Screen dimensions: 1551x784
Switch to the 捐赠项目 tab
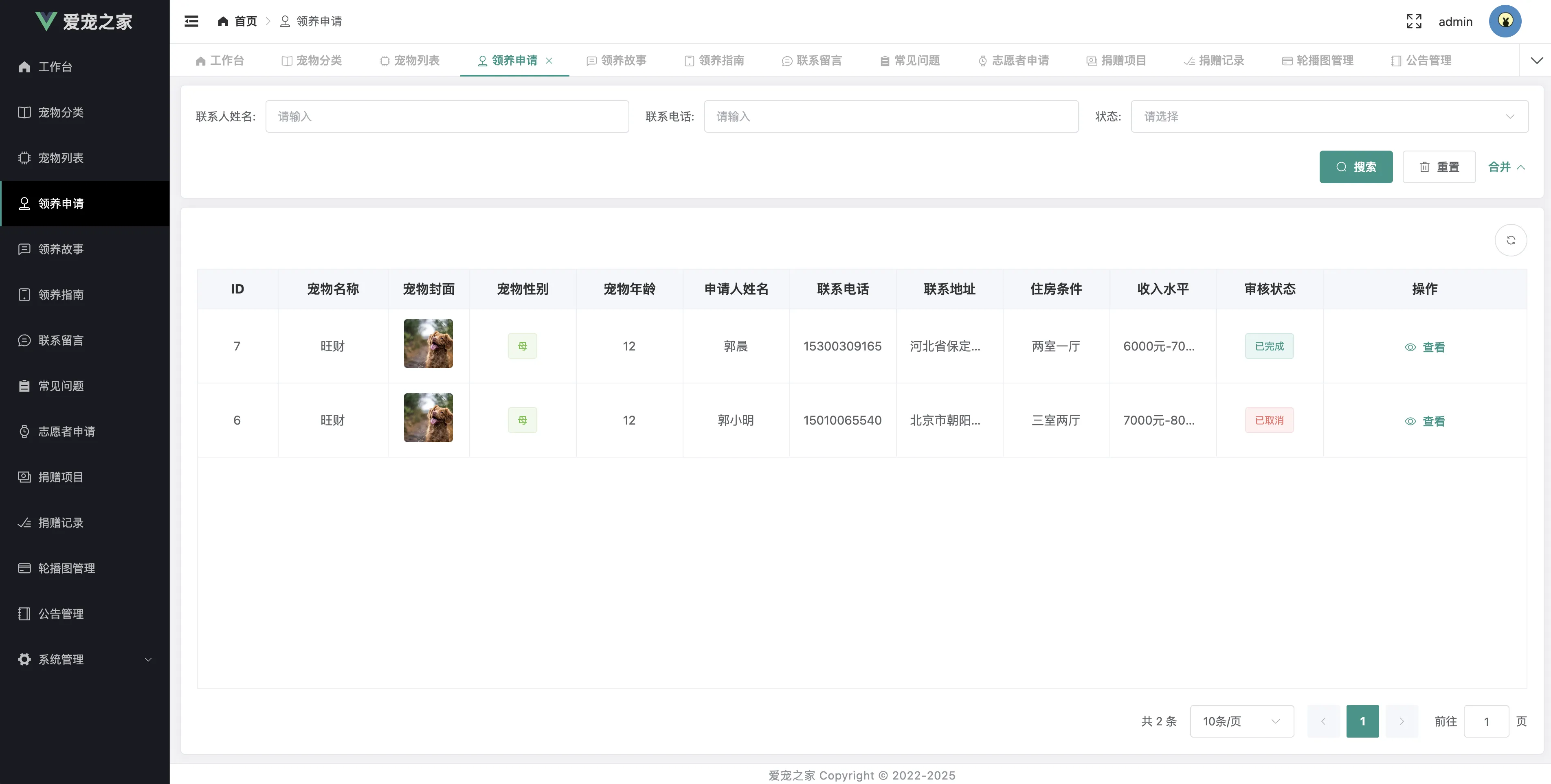tap(1116, 61)
